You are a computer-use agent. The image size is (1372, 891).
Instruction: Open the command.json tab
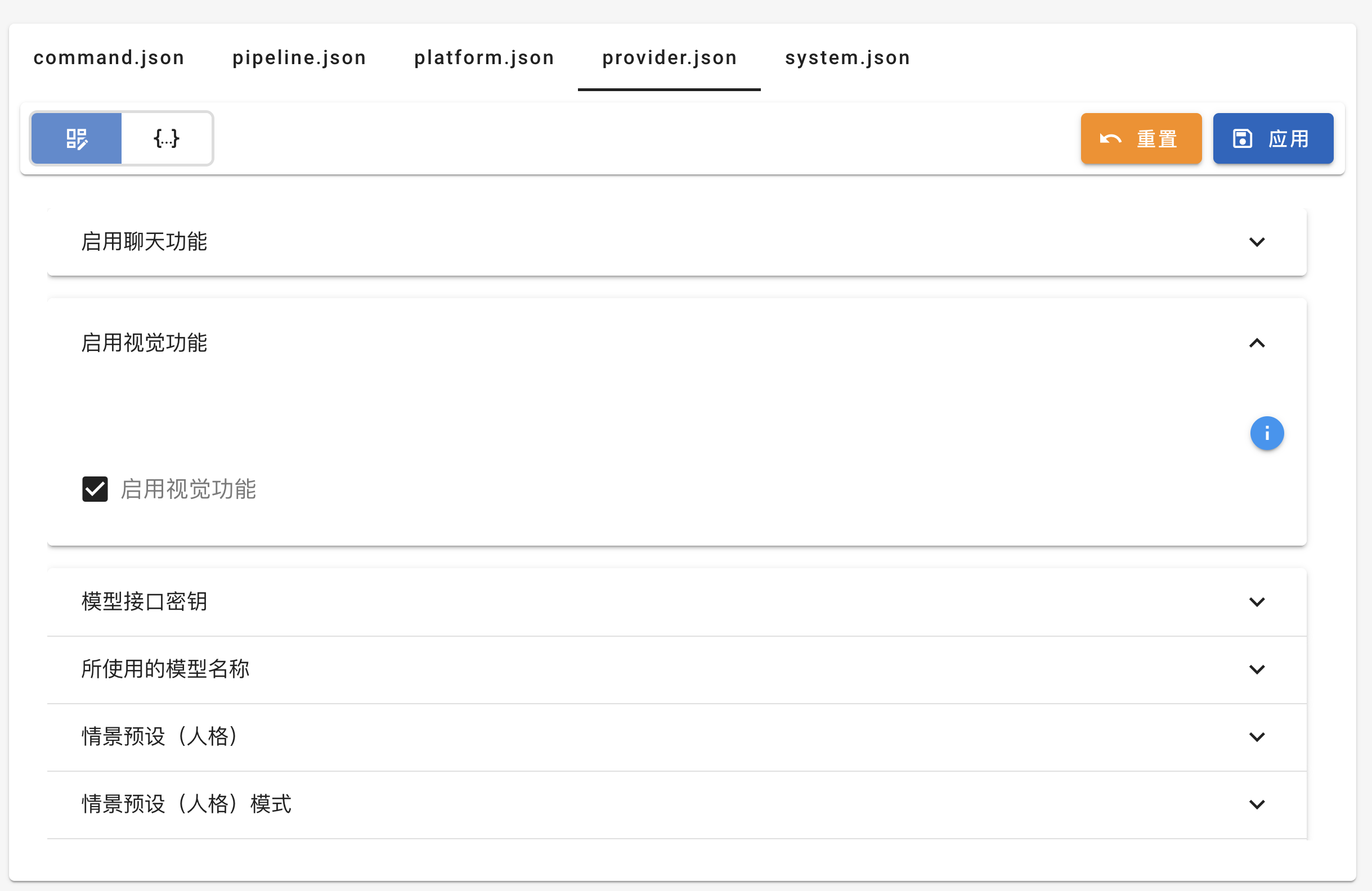[109, 57]
